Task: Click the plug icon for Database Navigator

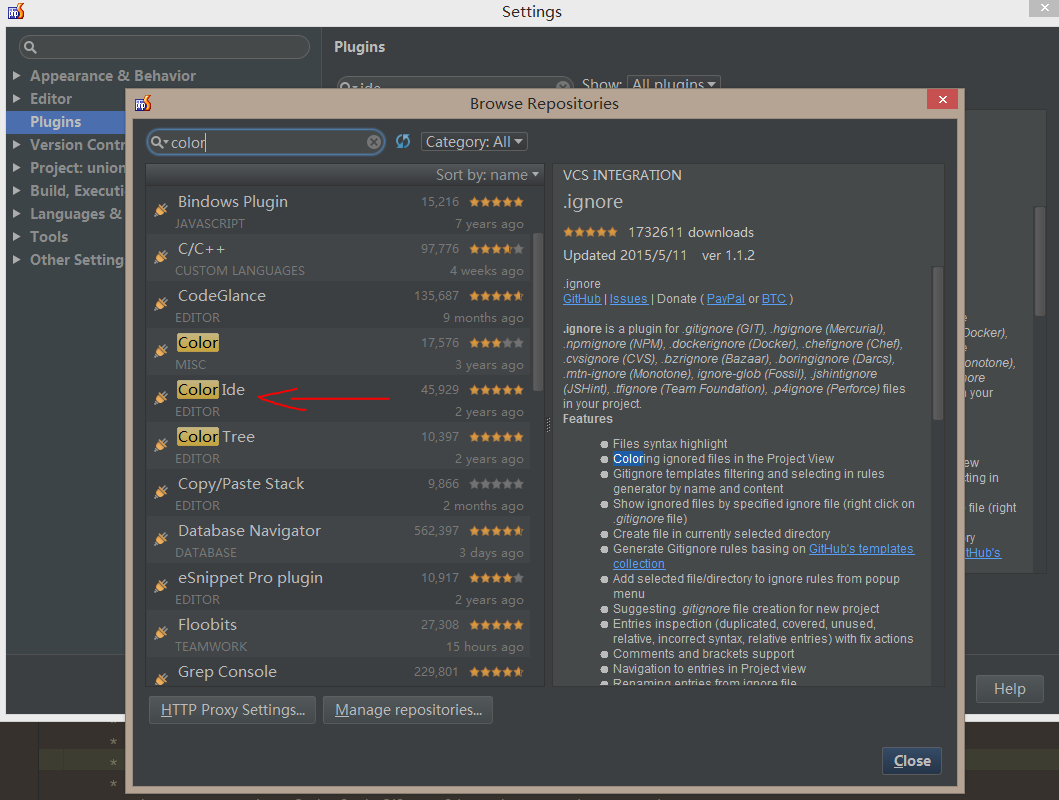Action: (161, 539)
